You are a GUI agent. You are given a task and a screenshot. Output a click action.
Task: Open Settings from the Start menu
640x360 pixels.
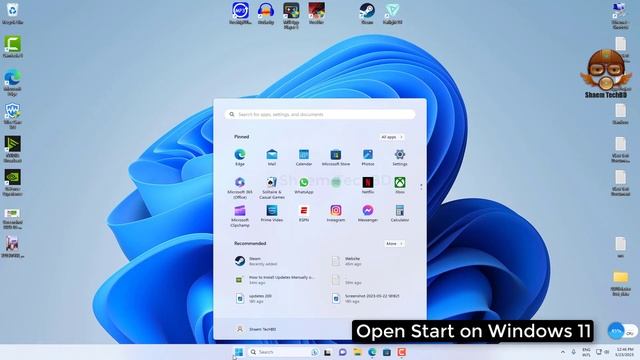click(x=400, y=157)
